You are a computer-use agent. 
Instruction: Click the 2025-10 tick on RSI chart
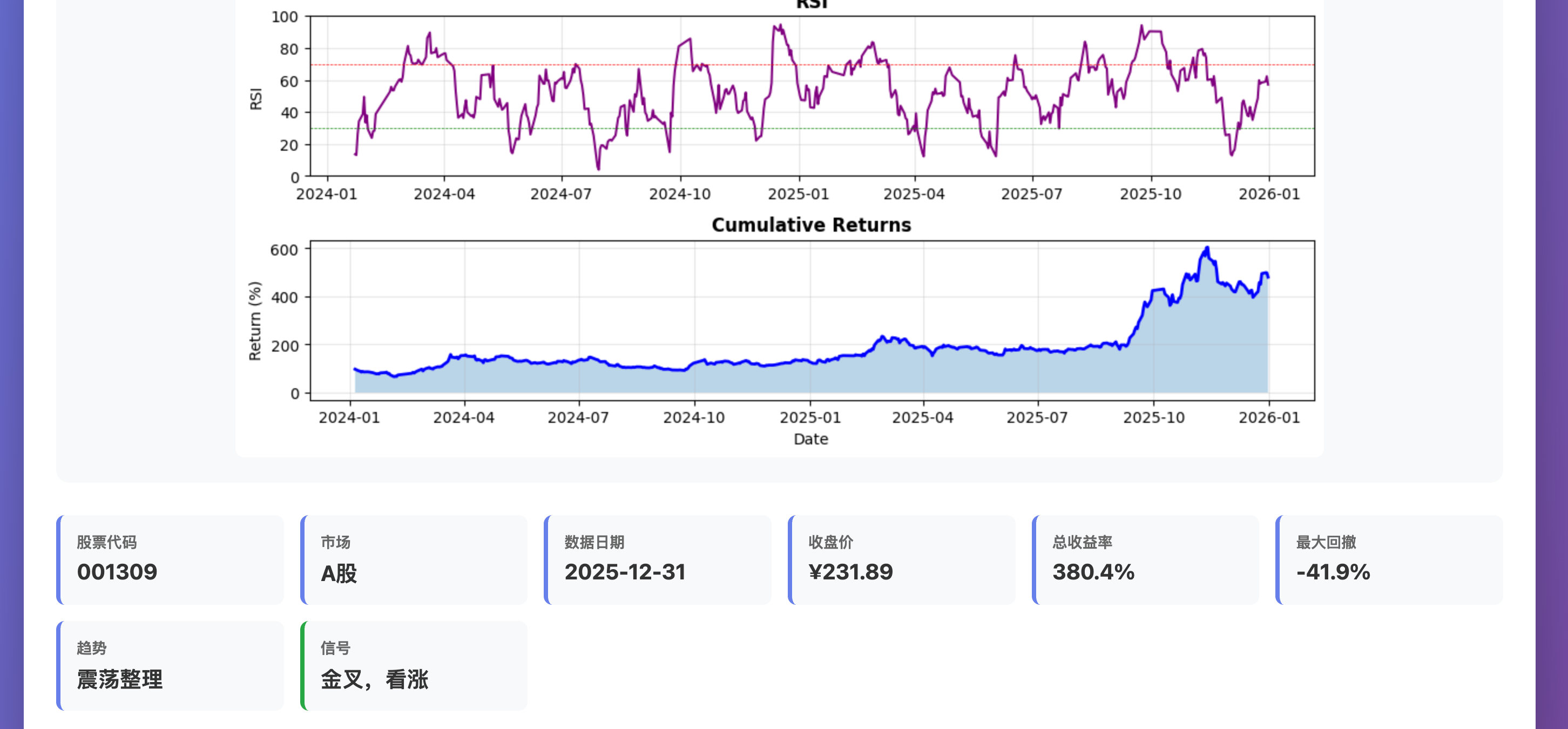(1151, 194)
